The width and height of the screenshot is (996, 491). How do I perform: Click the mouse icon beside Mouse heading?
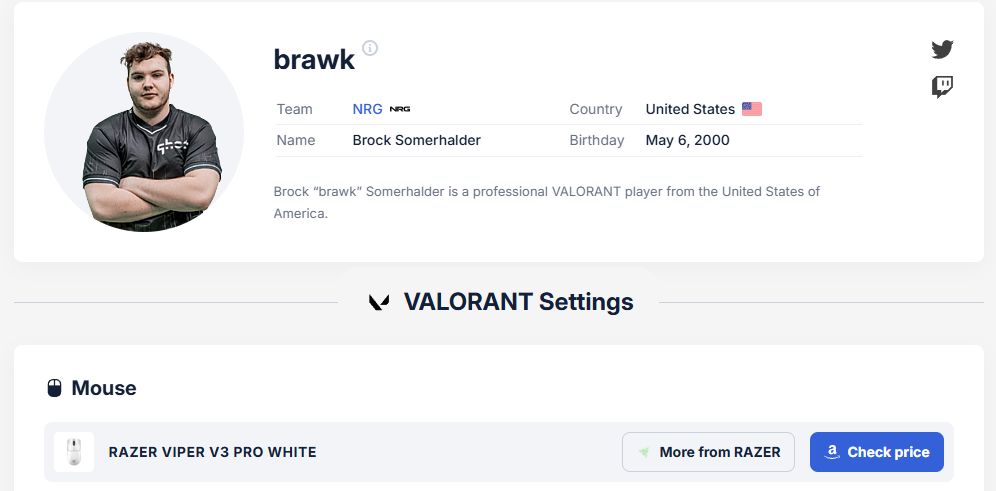[55, 388]
